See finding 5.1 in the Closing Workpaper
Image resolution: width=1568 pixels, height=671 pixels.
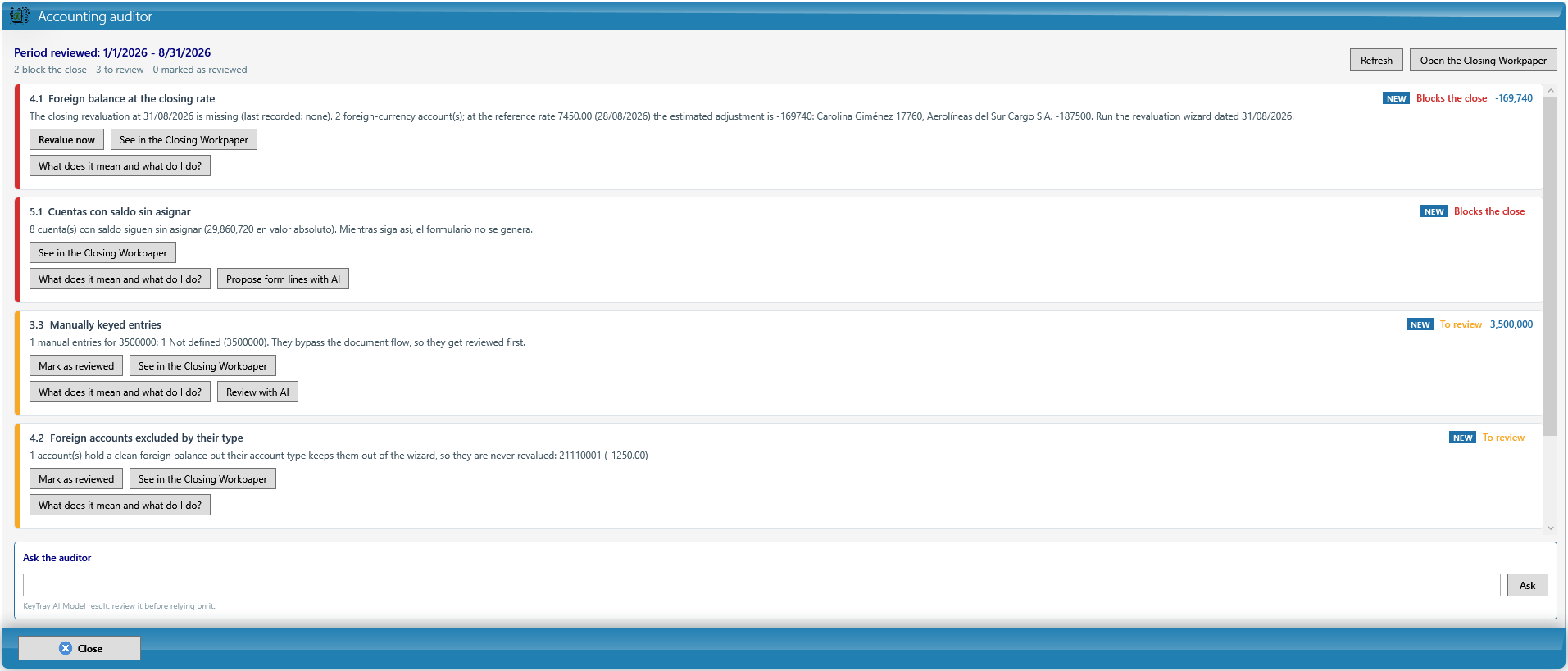(x=102, y=252)
